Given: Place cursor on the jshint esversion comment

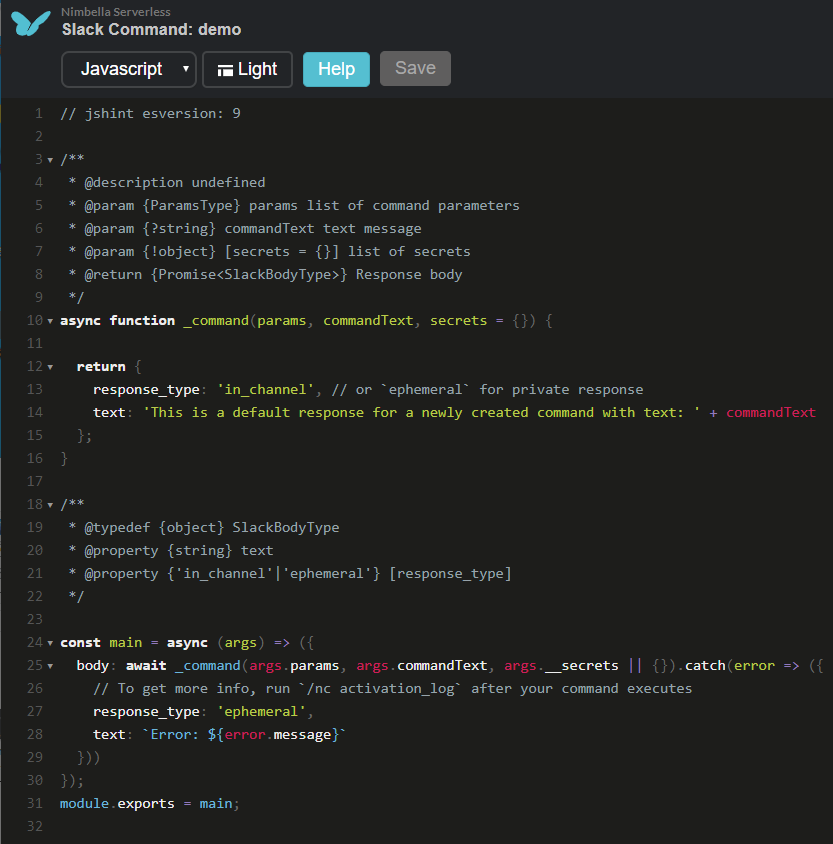Looking at the screenshot, I should pos(150,113).
